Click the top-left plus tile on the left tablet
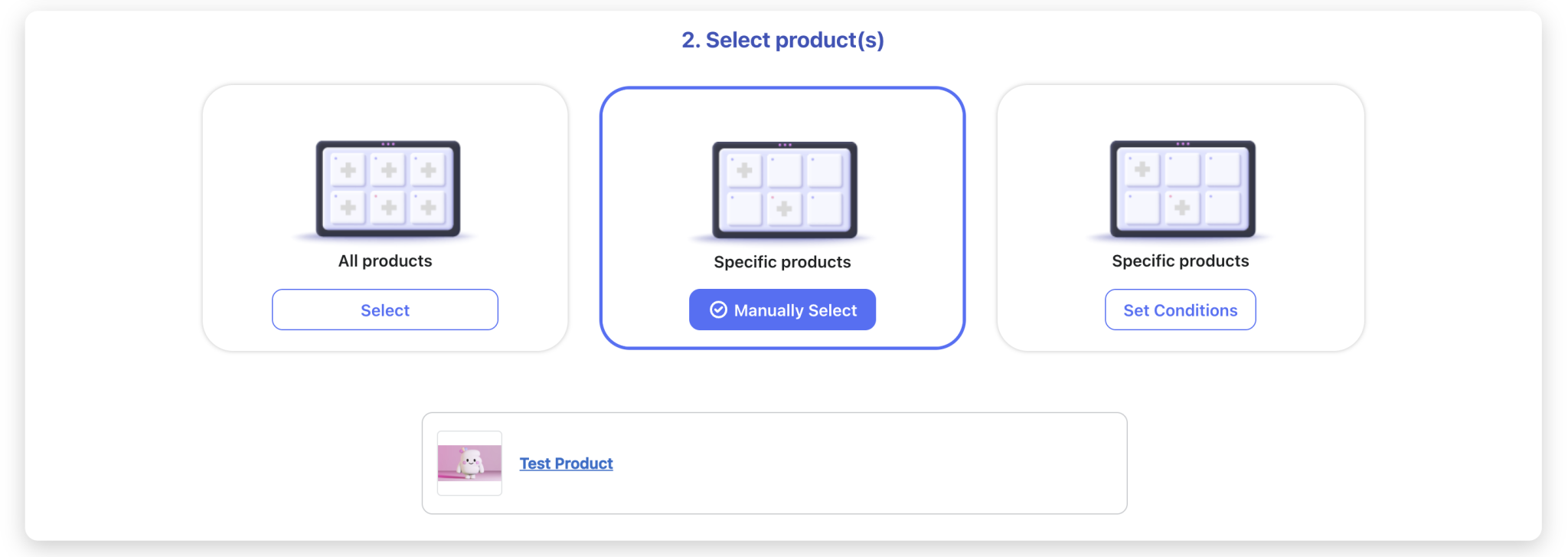Viewport: 1568px width, 557px height. [x=350, y=169]
